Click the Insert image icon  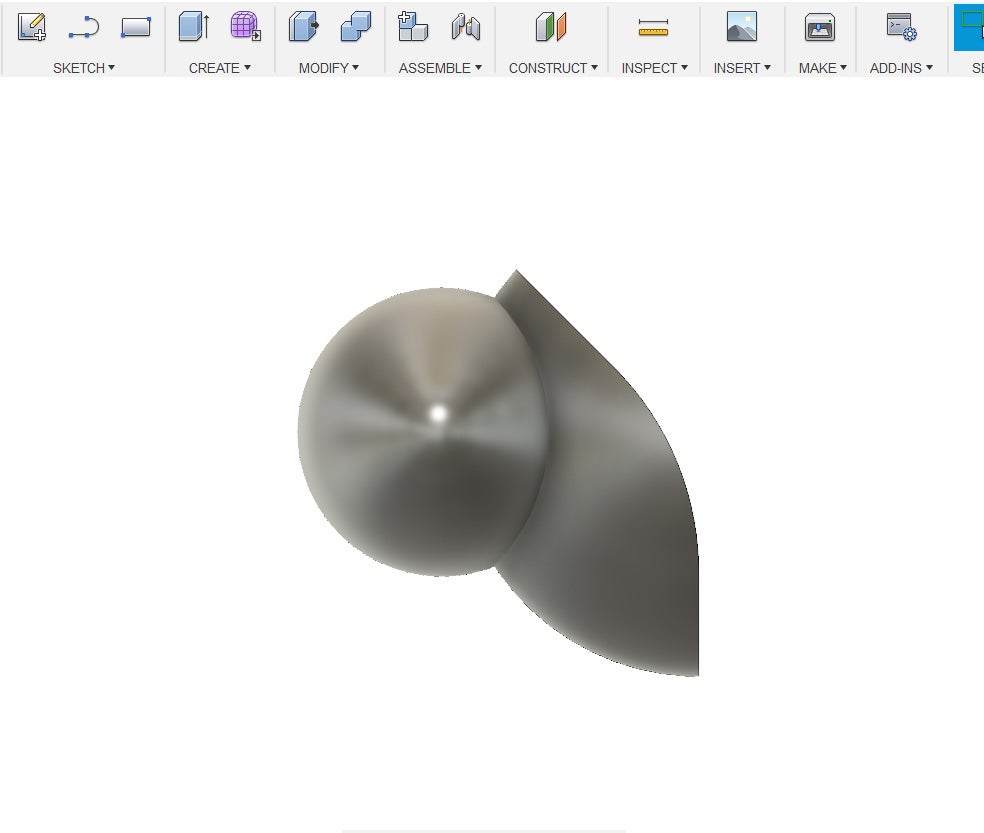point(741,28)
